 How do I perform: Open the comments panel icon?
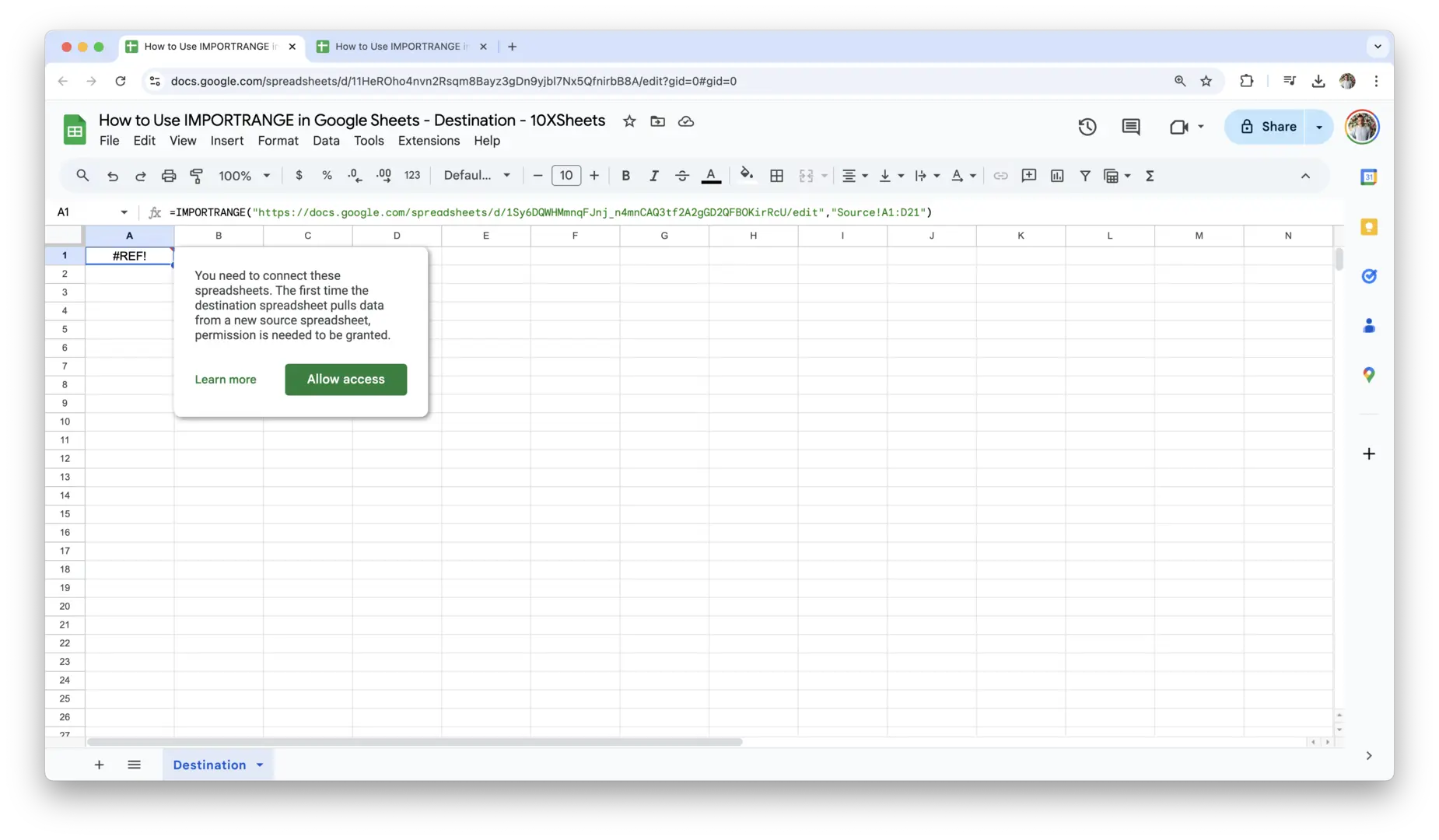pyautogui.click(x=1130, y=127)
